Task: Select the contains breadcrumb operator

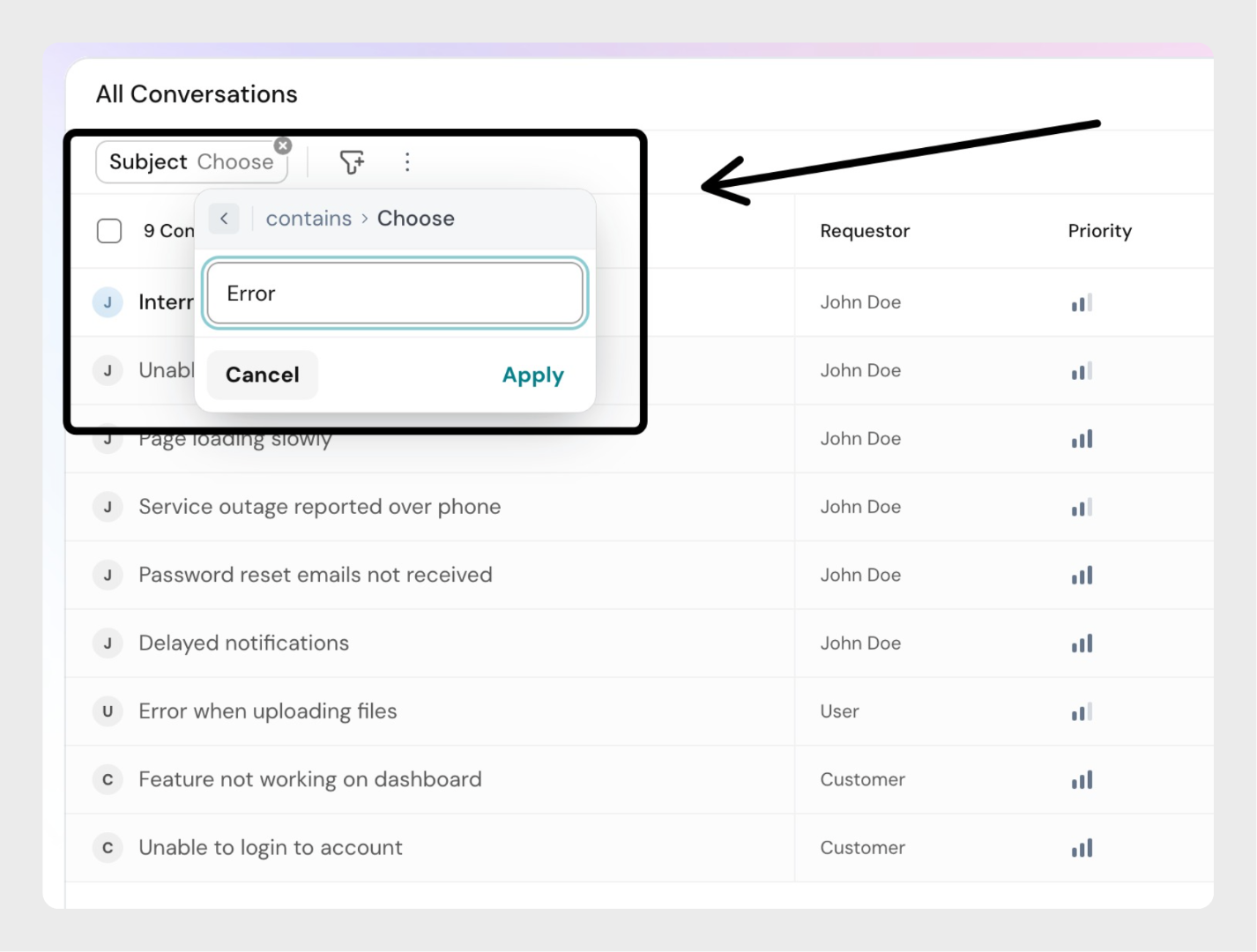Action: coord(309,219)
